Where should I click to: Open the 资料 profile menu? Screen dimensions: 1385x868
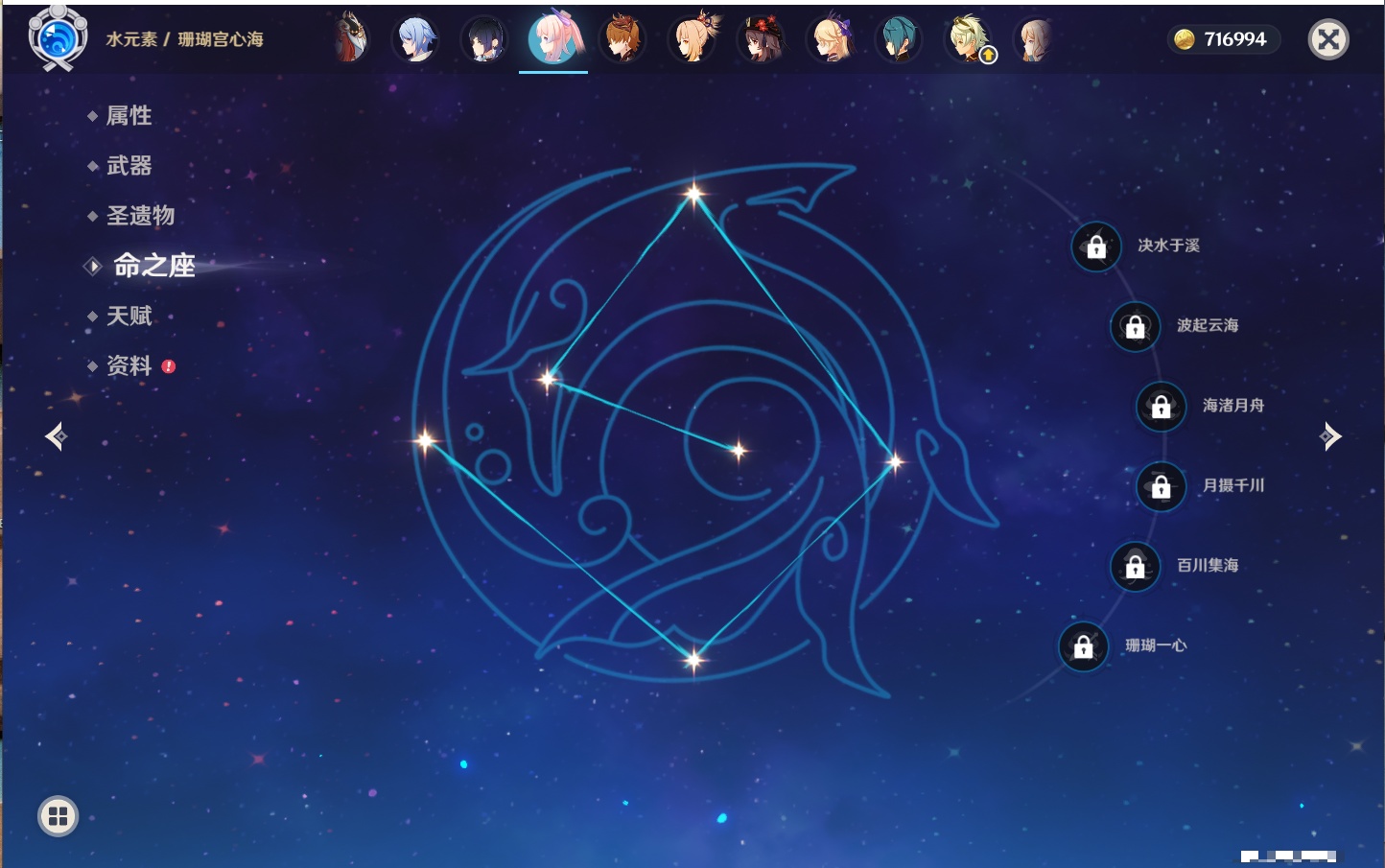pyautogui.click(x=129, y=365)
